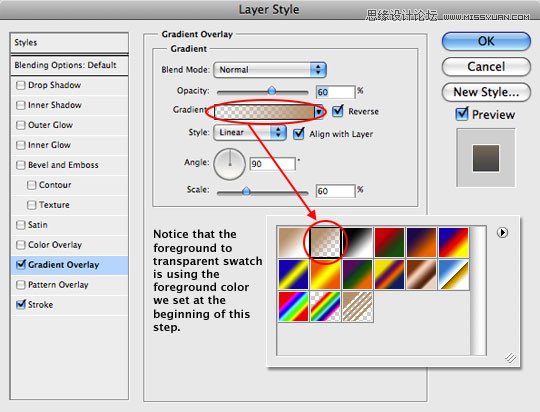The width and height of the screenshot is (540, 412).
Task: Enable the Bevel and Emboss checkbox
Action: tap(21, 165)
